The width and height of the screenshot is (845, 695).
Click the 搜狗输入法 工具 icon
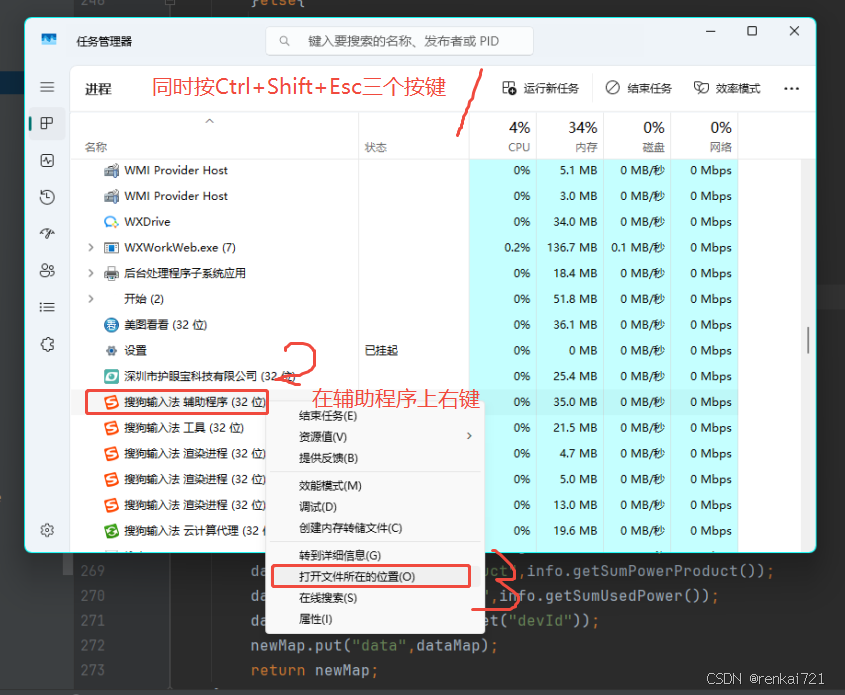pyautogui.click(x=111, y=428)
